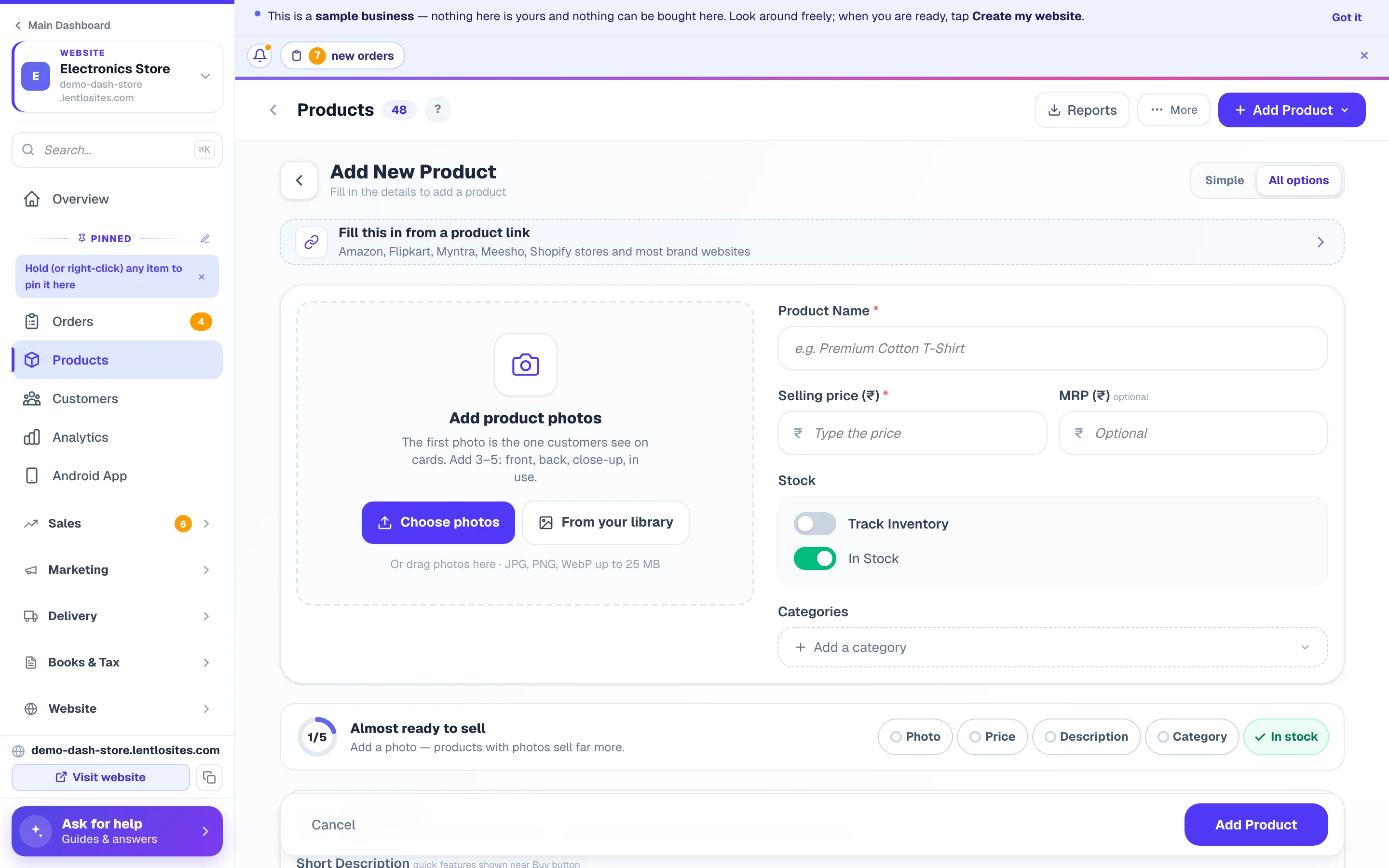Viewport: 1389px width, 868px height.
Task: Click the Visit website button
Action: point(100,777)
